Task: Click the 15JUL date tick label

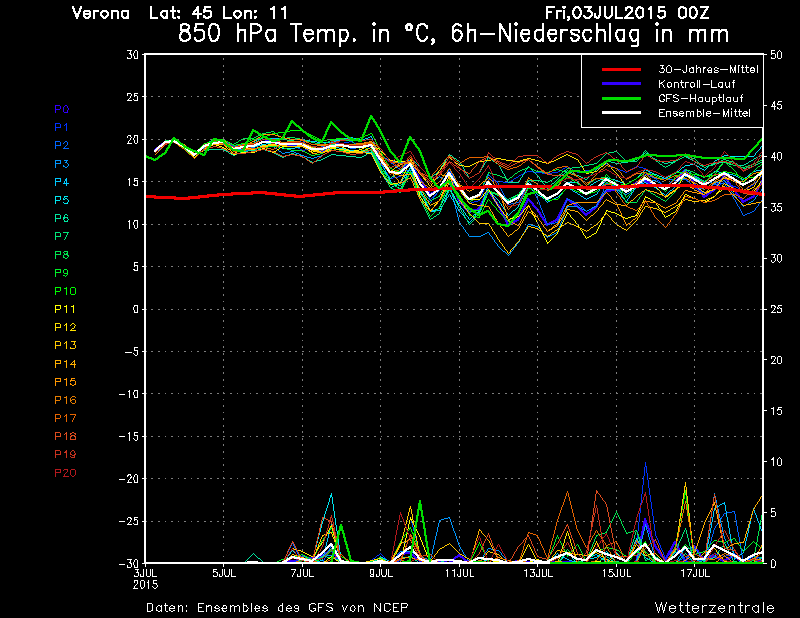Action: pyautogui.click(x=617, y=574)
